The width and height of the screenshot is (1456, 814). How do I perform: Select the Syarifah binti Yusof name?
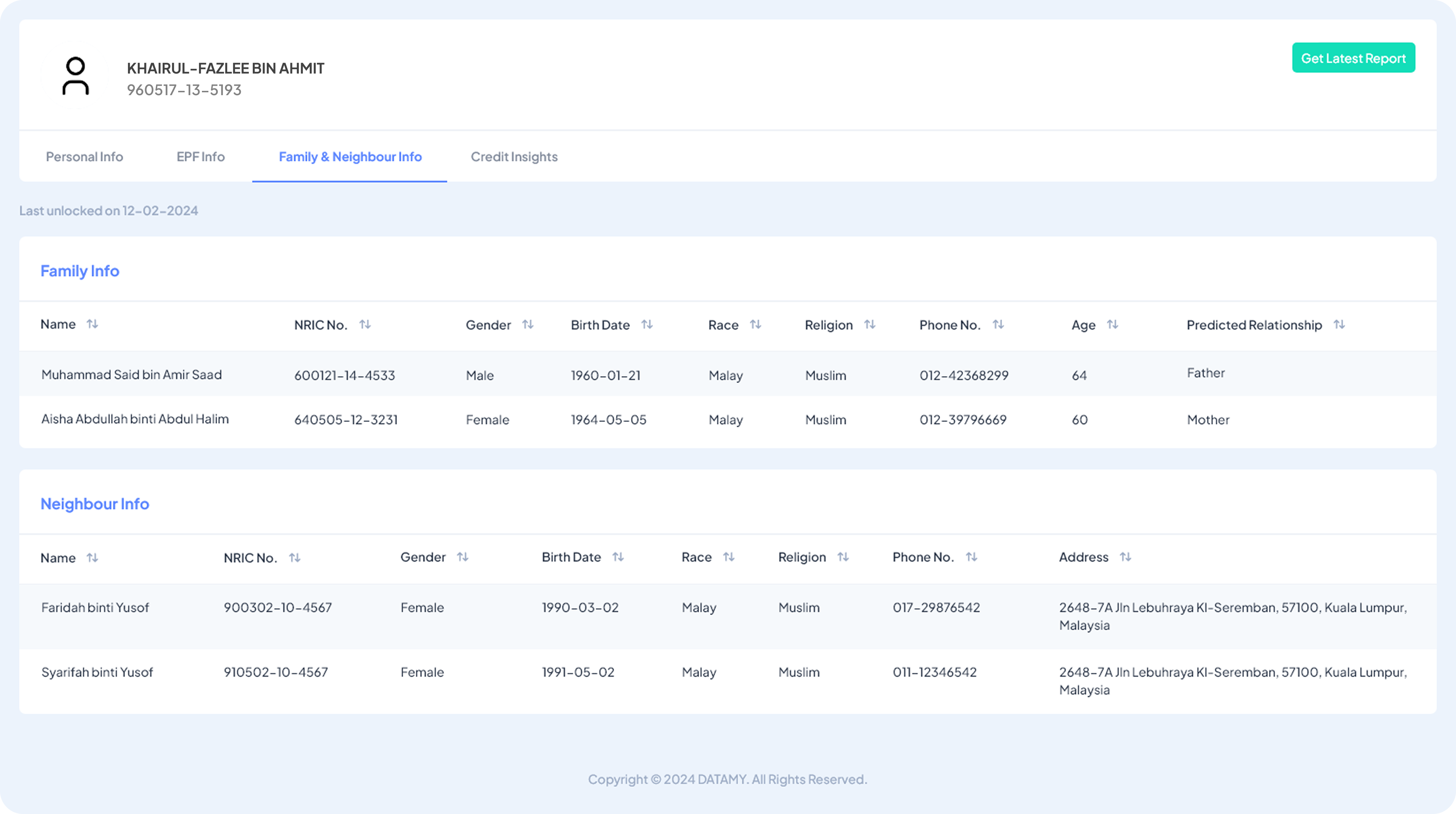(x=97, y=673)
